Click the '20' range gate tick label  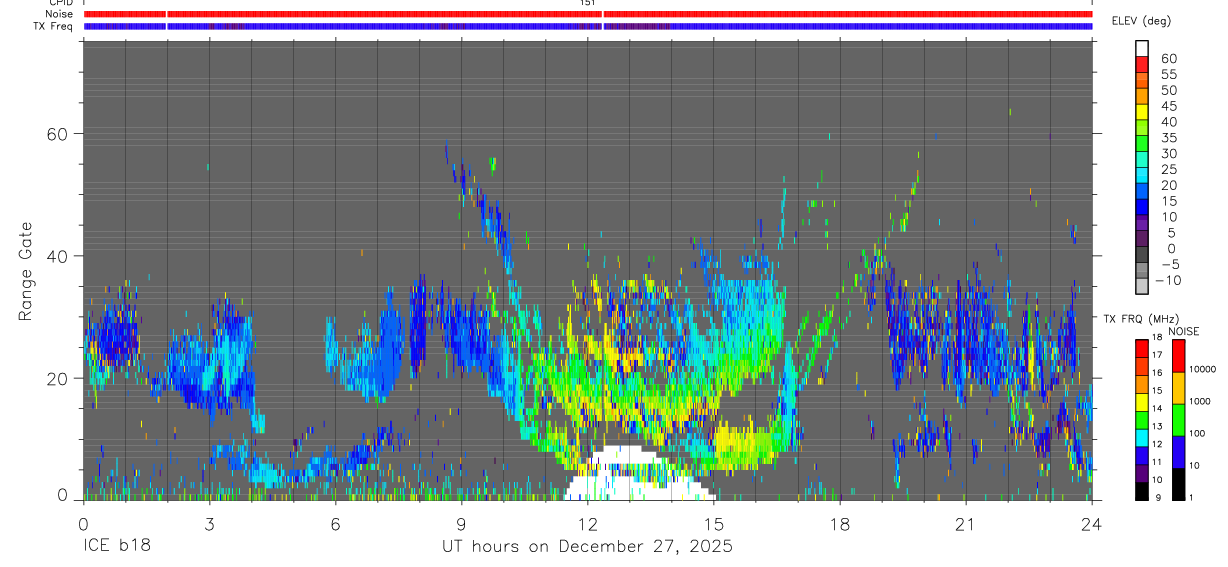pos(59,379)
